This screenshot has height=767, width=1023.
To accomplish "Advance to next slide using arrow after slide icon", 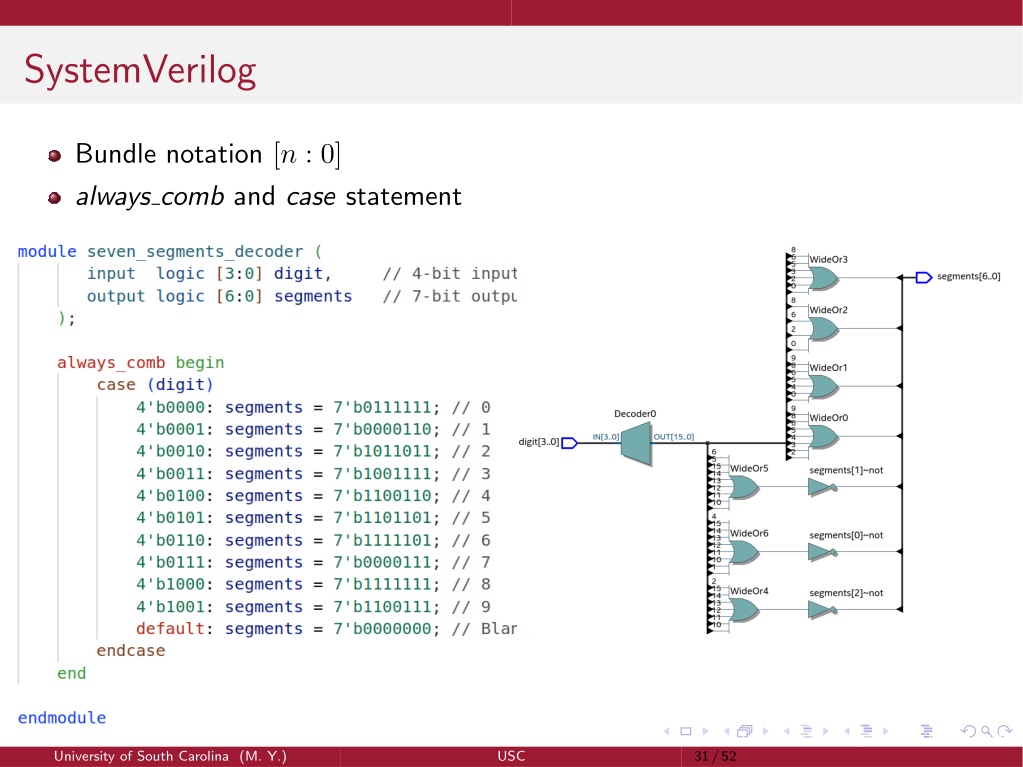I will [x=705, y=731].
